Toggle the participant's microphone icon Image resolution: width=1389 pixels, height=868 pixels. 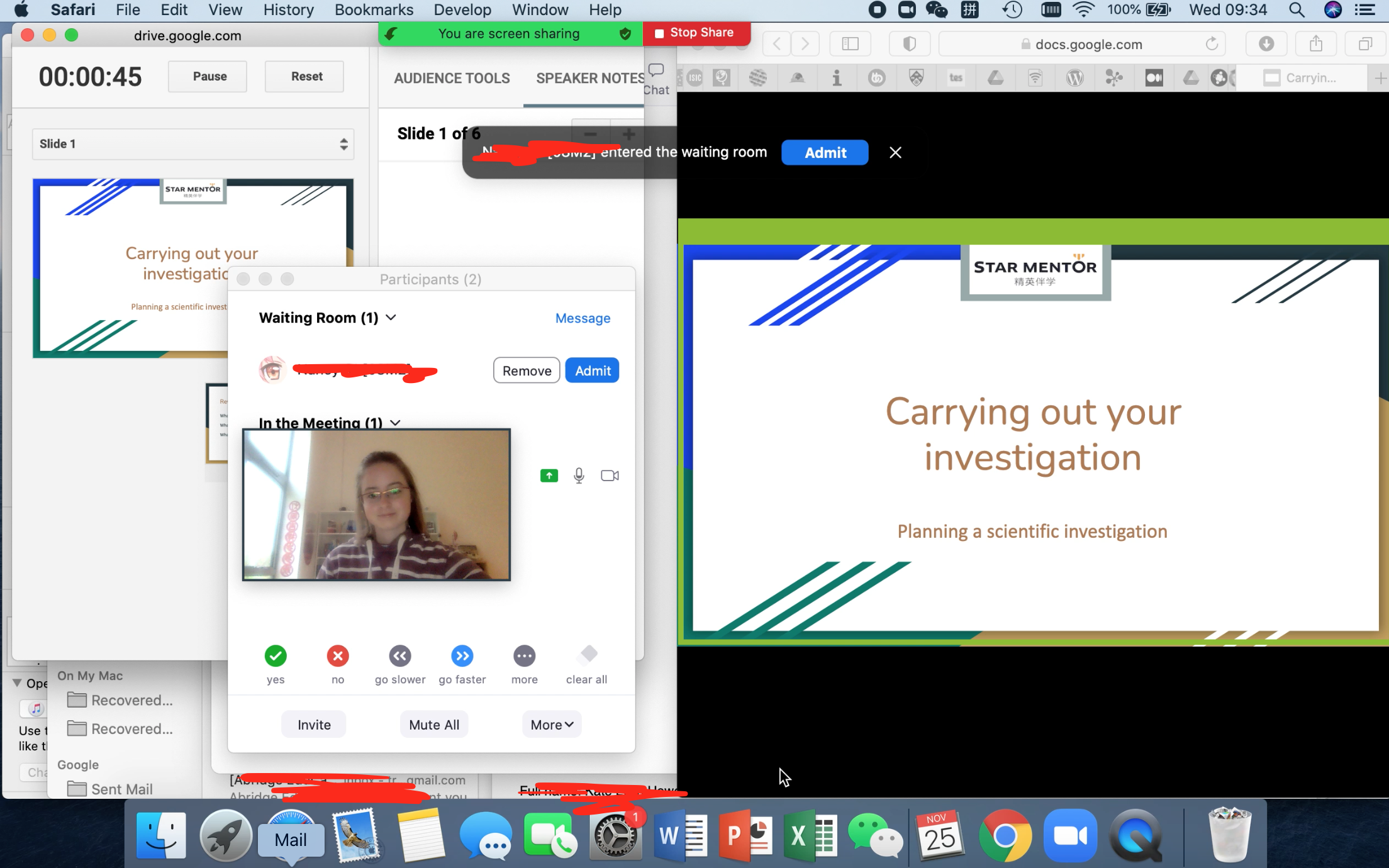pos(579,476)
